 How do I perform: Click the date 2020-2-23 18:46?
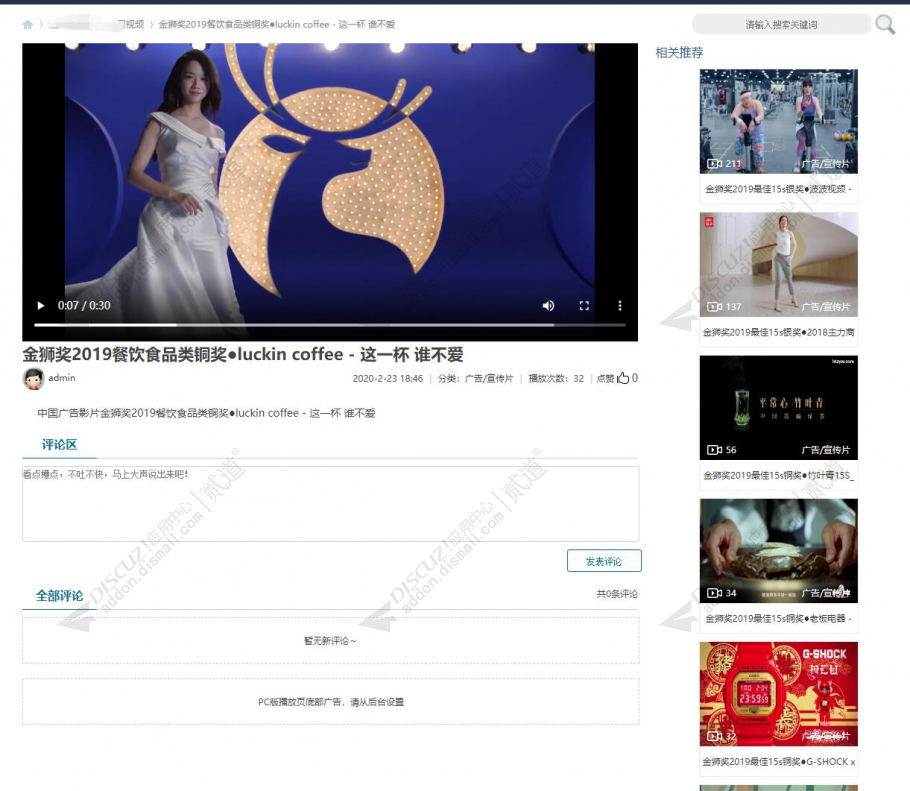(388, 378)
